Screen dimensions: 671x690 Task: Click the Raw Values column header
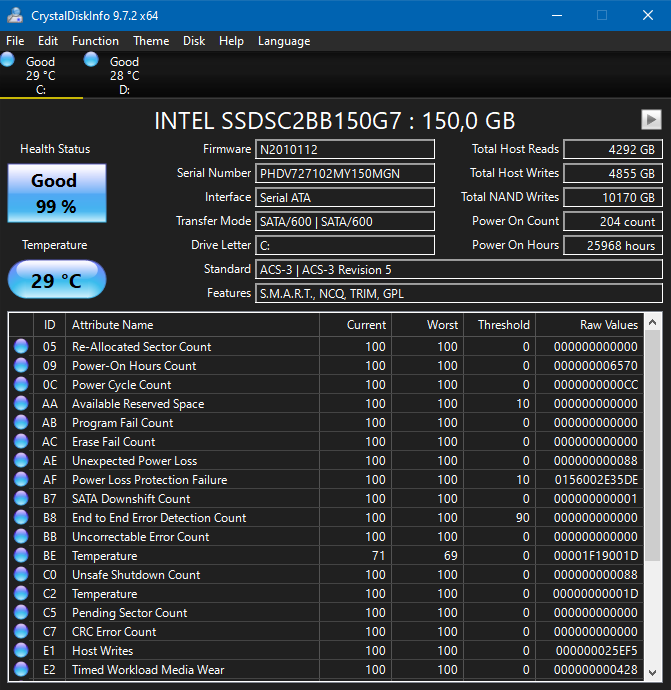click(589, 325)
